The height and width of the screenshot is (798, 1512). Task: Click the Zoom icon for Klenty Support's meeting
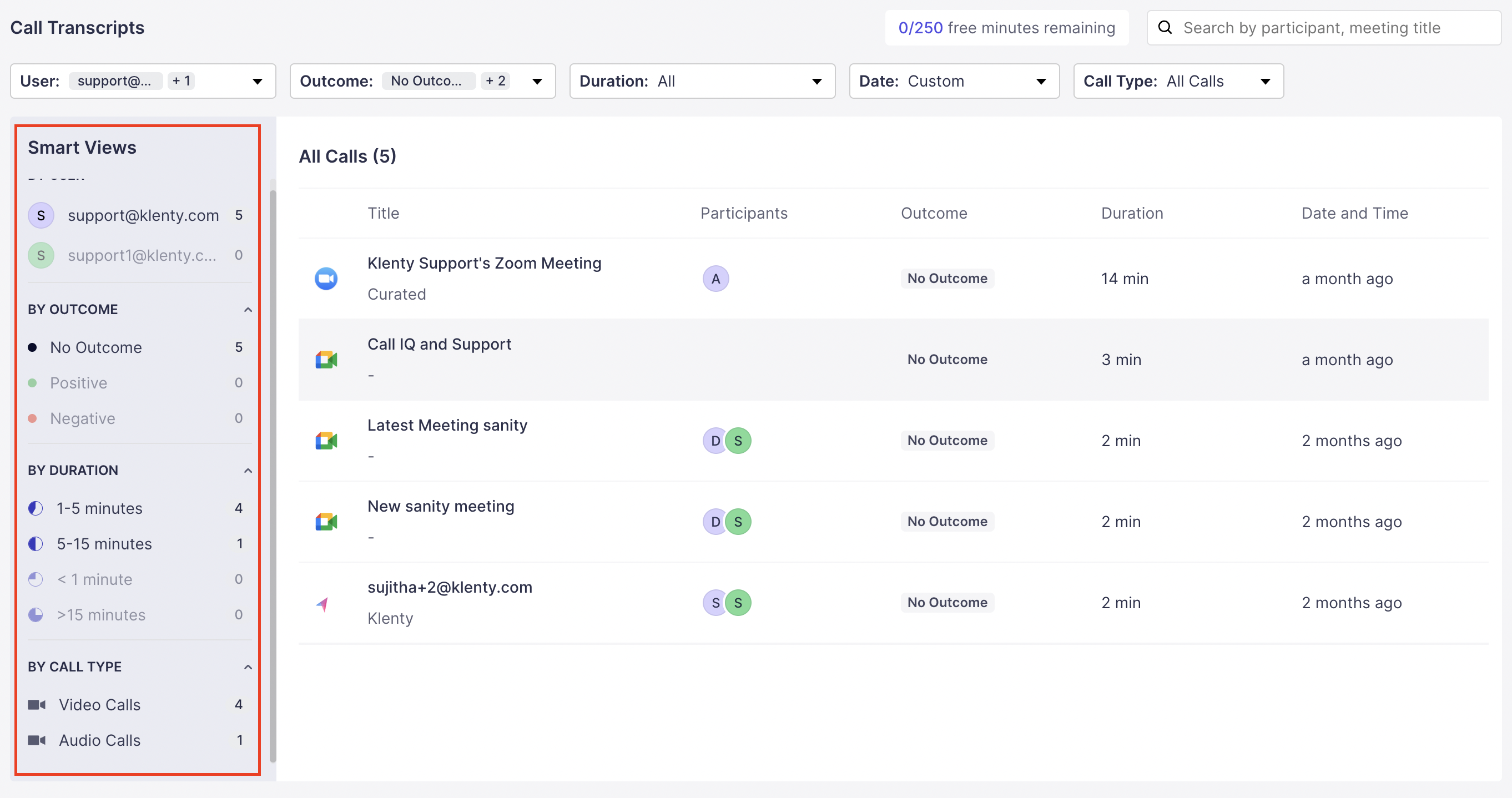[326, 278]
